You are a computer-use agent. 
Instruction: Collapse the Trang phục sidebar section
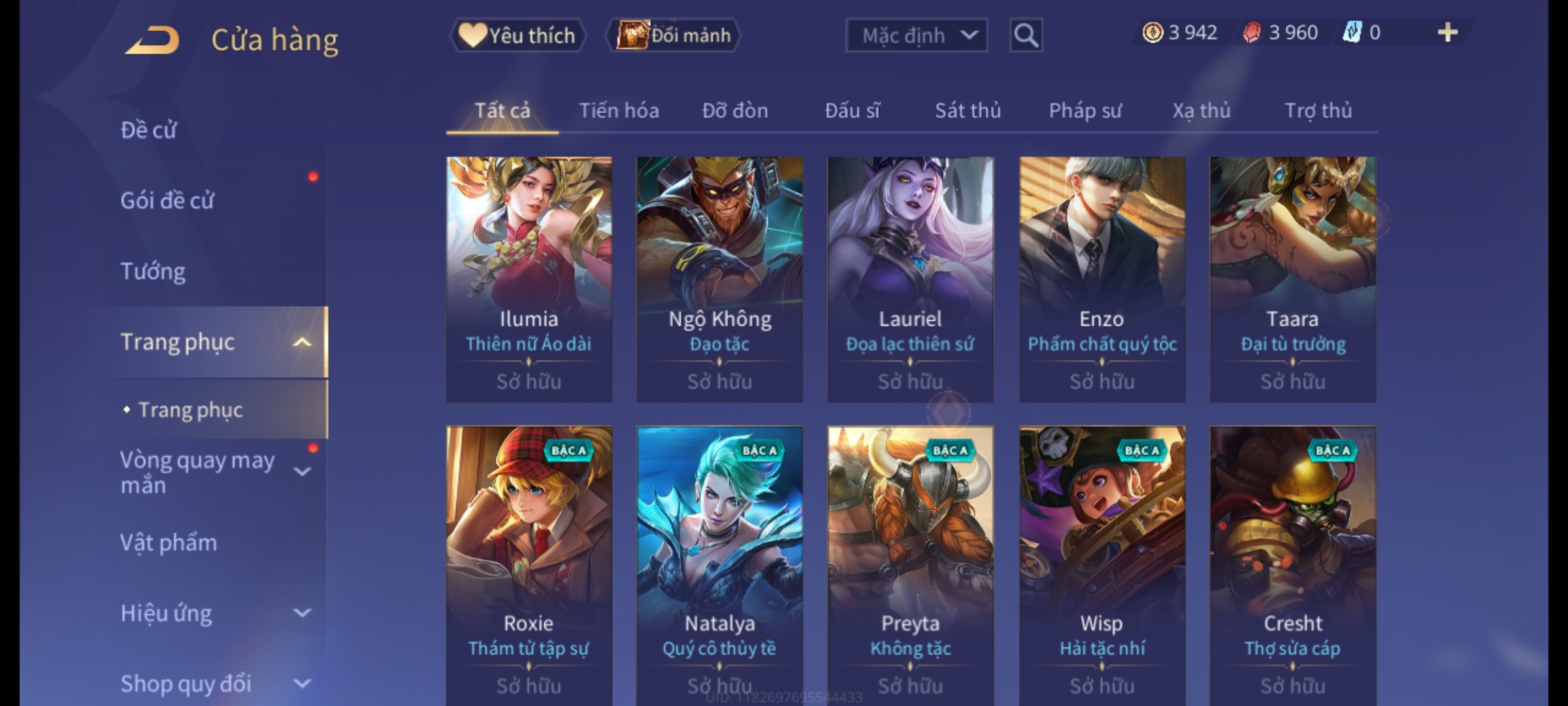pyautogui.click(x=302, y=342)
